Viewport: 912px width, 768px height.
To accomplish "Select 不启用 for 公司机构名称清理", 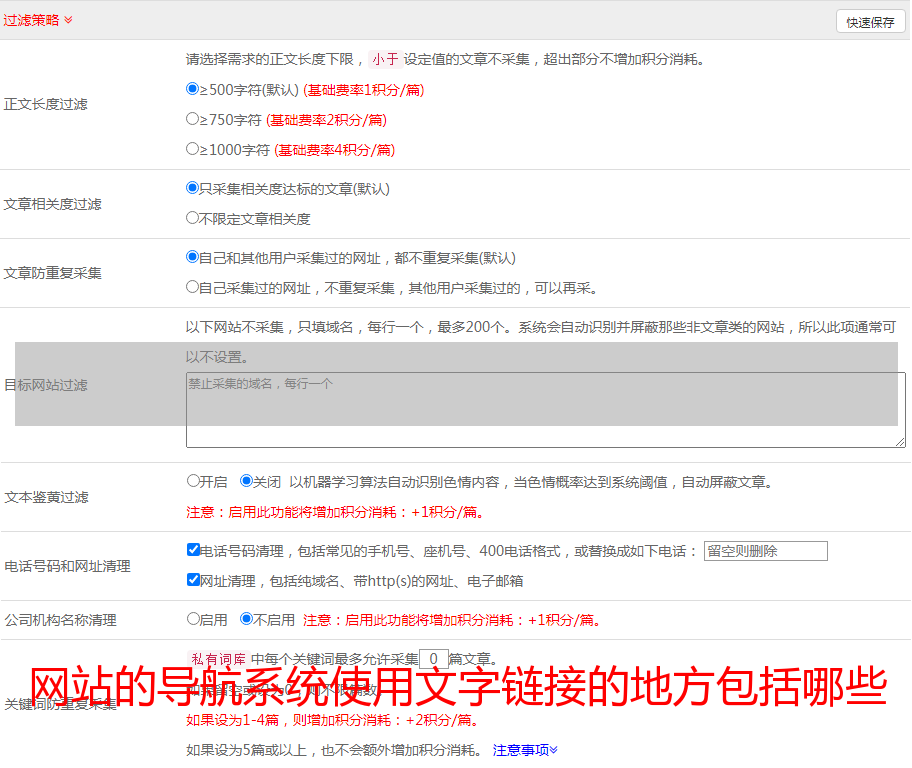I will point(247,619).
